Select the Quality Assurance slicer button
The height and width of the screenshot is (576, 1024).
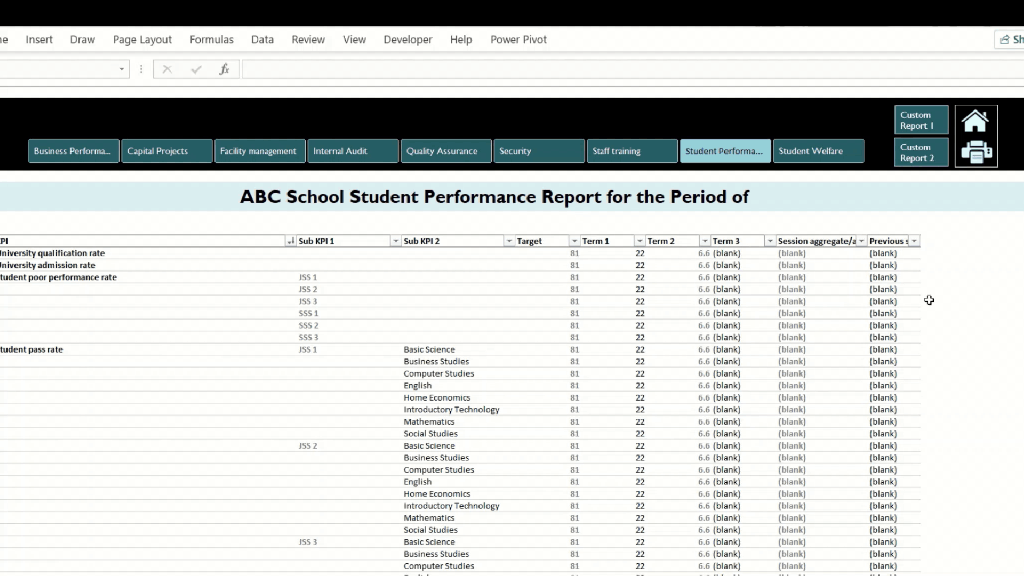coord(446,151)
